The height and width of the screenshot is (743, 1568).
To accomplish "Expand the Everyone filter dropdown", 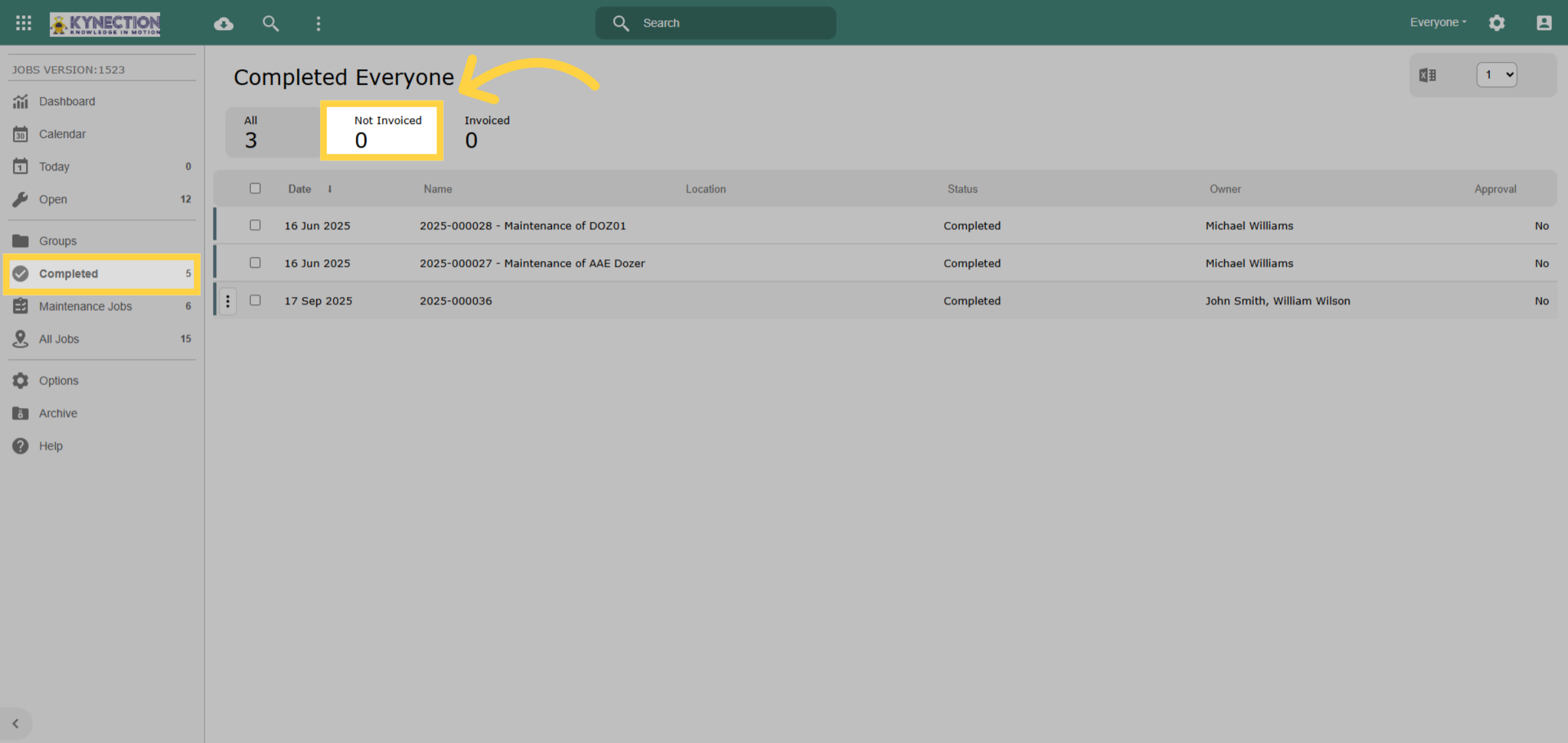I will pyautogui.click(x=1438, y=22).
